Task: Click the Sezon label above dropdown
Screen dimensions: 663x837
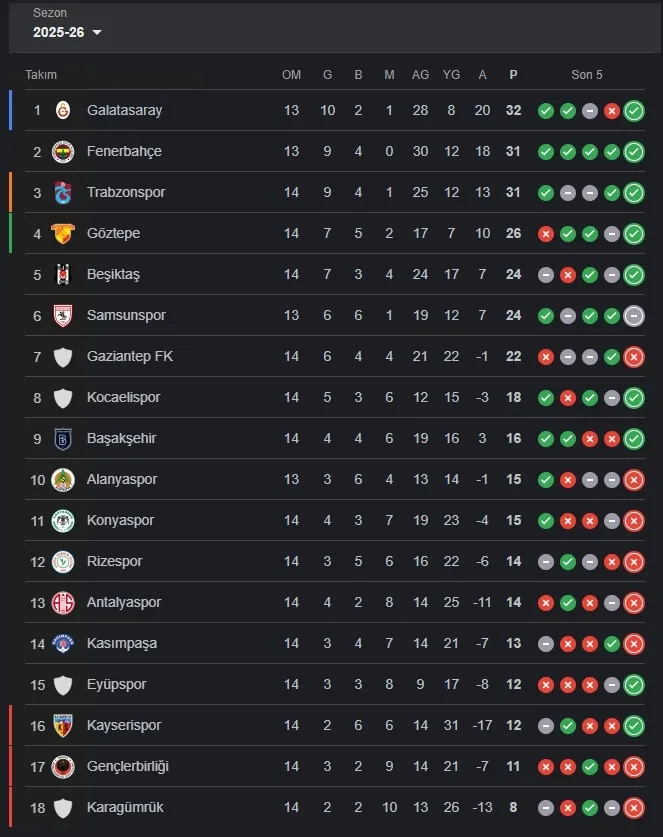Action: pos(49,14)
